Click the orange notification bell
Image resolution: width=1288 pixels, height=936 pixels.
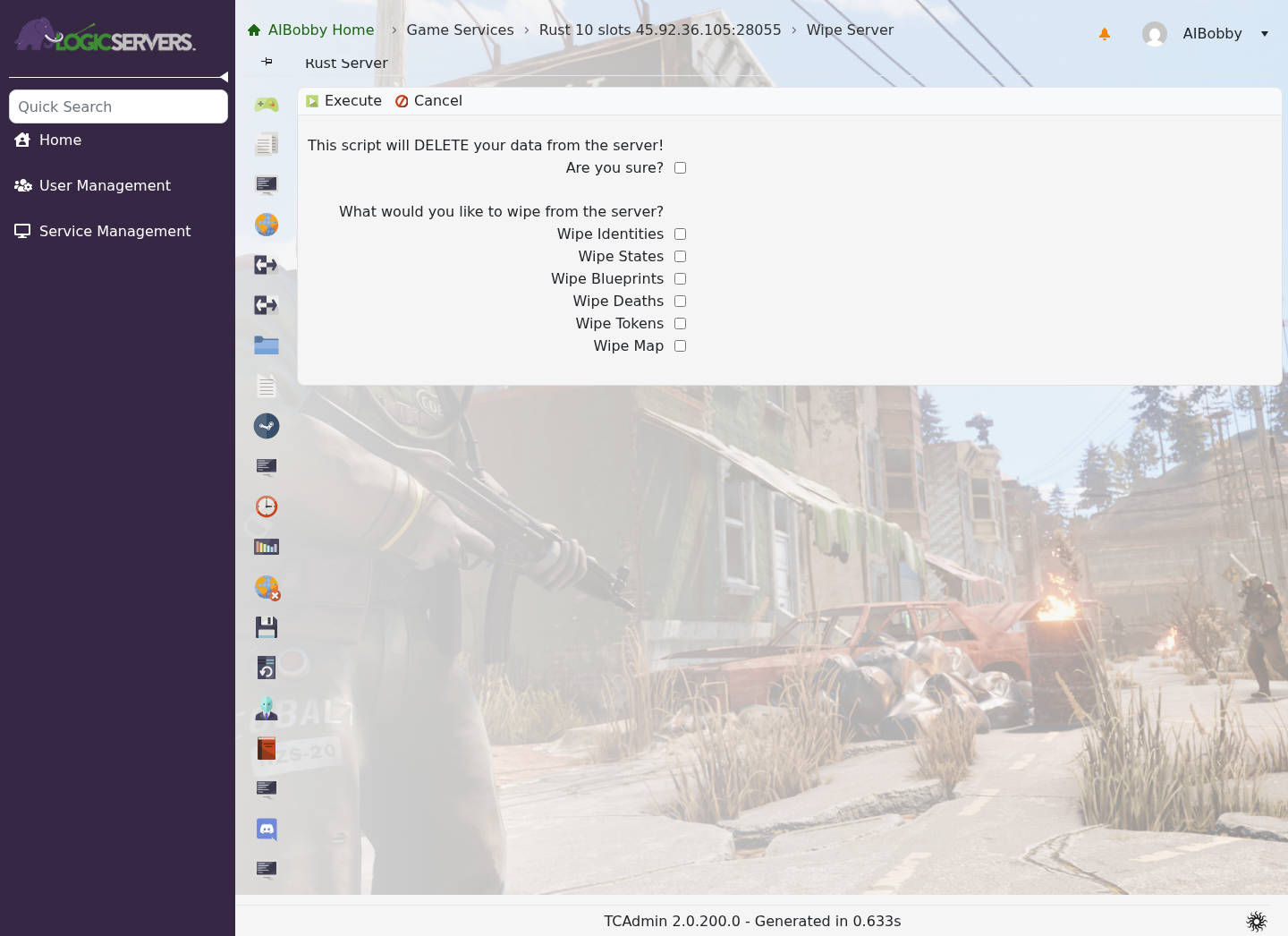(1105, 34)
